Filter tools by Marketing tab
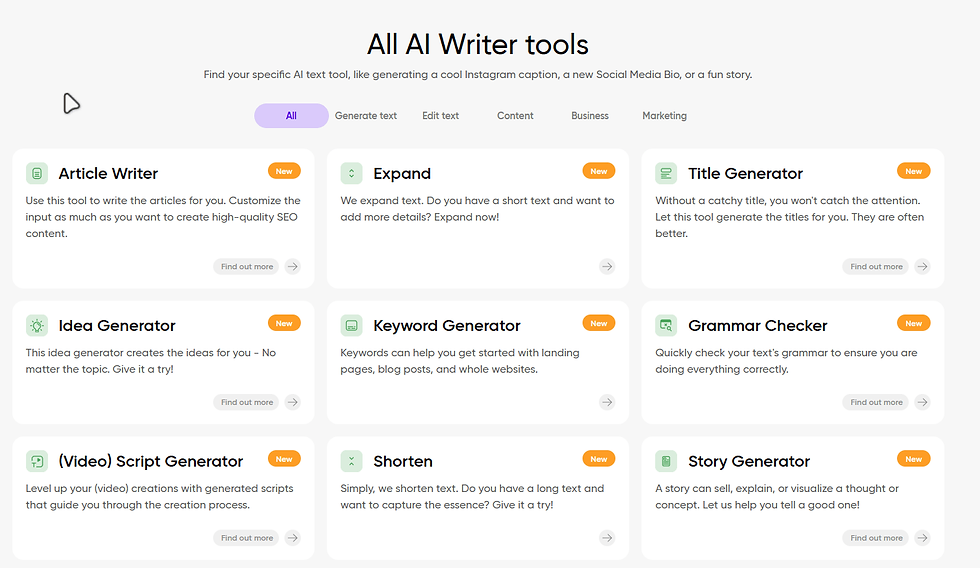 664,116
